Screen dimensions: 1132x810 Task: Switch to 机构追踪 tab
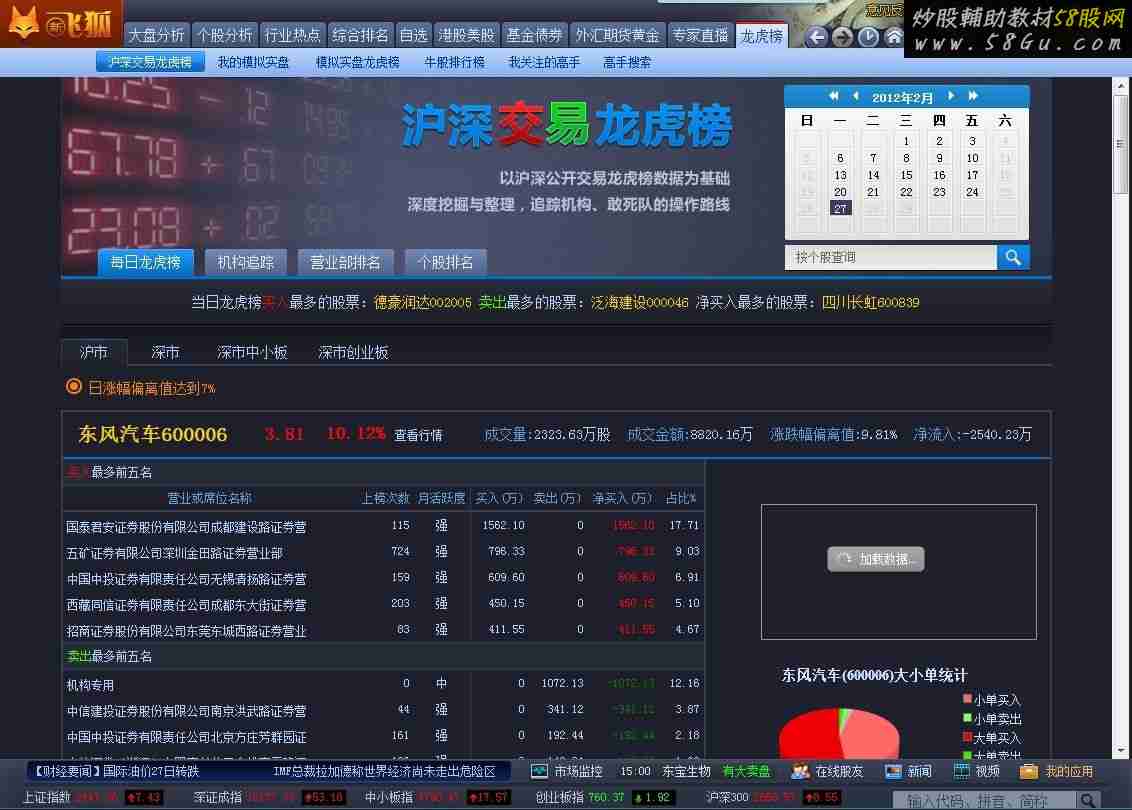pos(245,262)
